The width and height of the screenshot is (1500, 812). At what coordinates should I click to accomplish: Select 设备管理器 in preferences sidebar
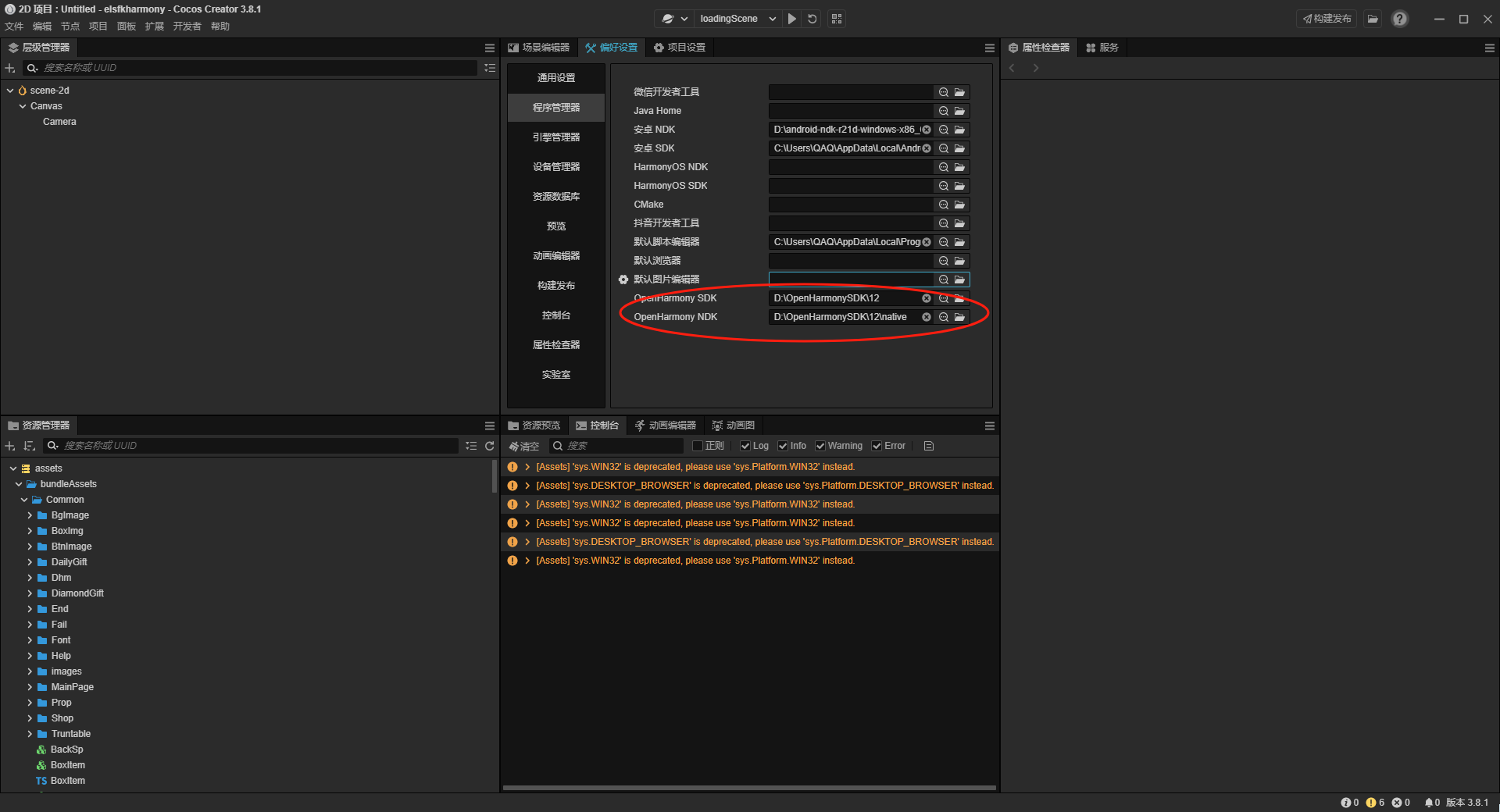[x=556, y=167]
